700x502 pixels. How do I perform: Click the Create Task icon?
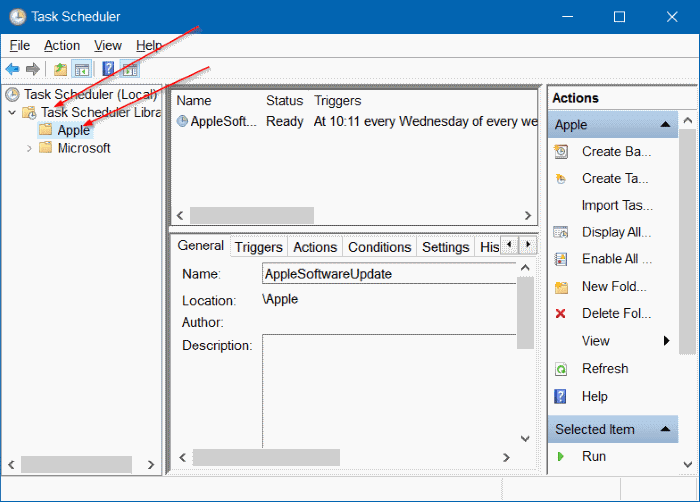[x=561, y=179]
